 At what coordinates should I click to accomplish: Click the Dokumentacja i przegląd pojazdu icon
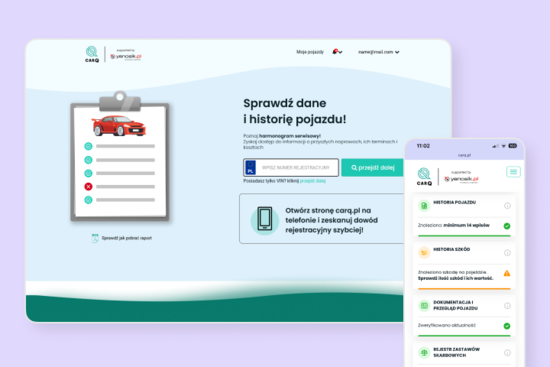[x=424, y=306]
